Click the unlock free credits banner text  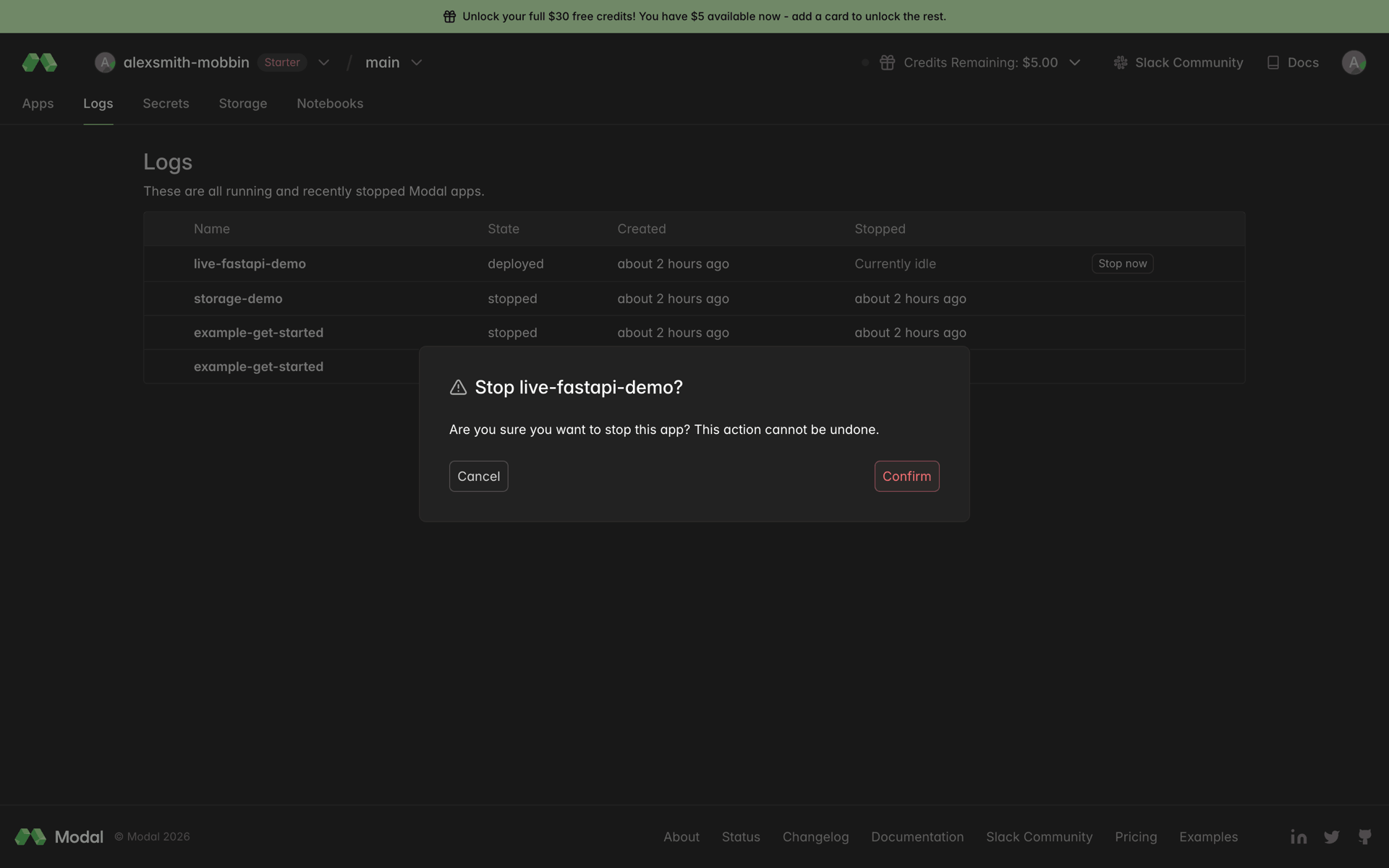[704, 17]
